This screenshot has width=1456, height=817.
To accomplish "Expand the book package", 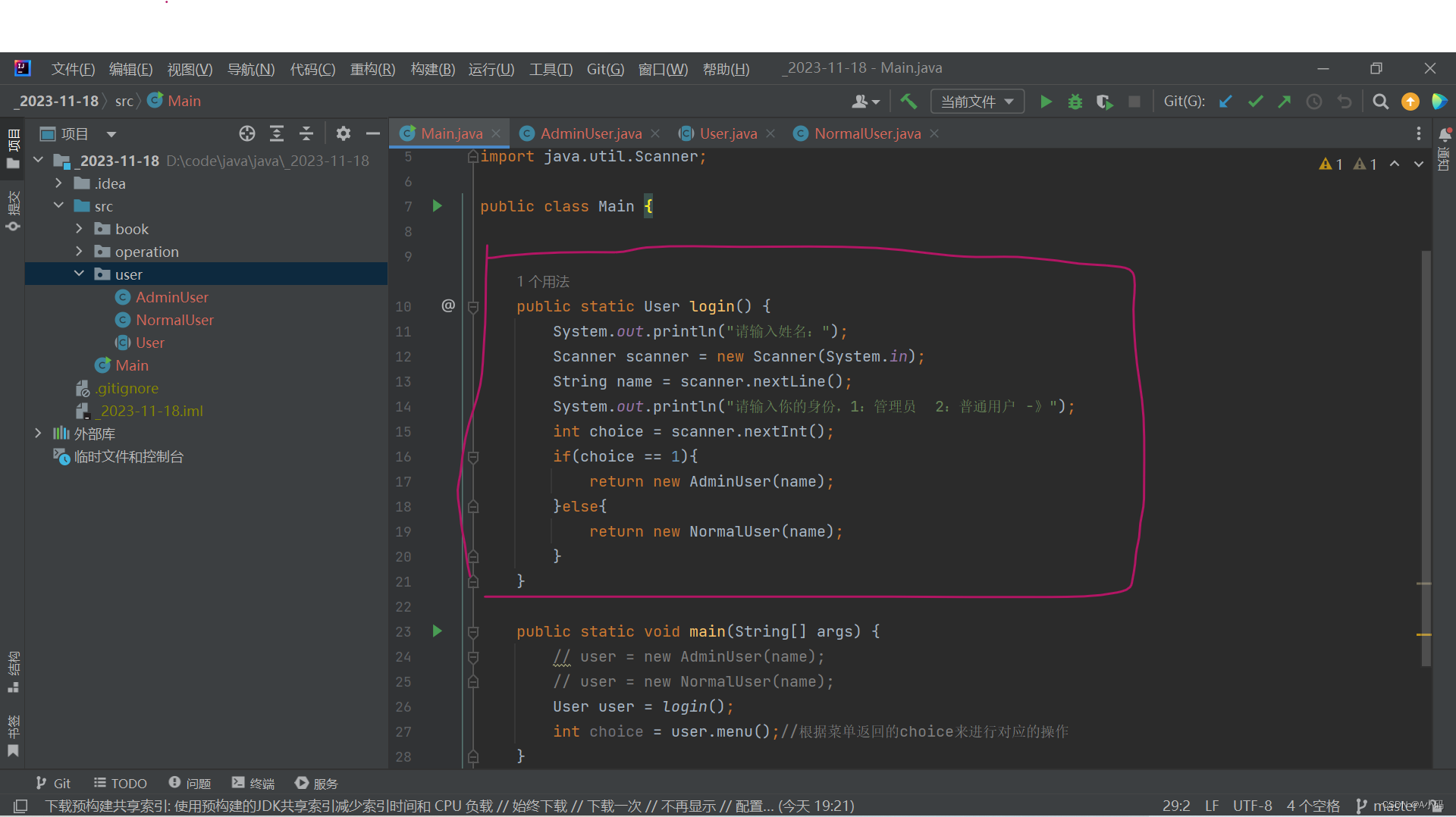I will tap(79, 228).
